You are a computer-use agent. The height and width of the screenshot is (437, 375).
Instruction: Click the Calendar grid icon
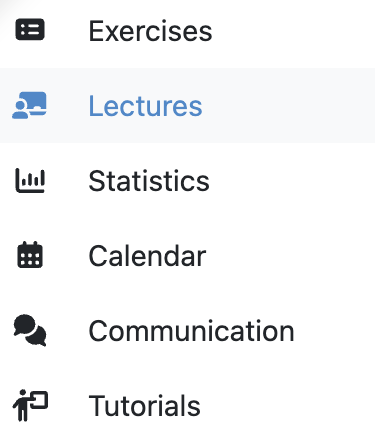(30, 255)
